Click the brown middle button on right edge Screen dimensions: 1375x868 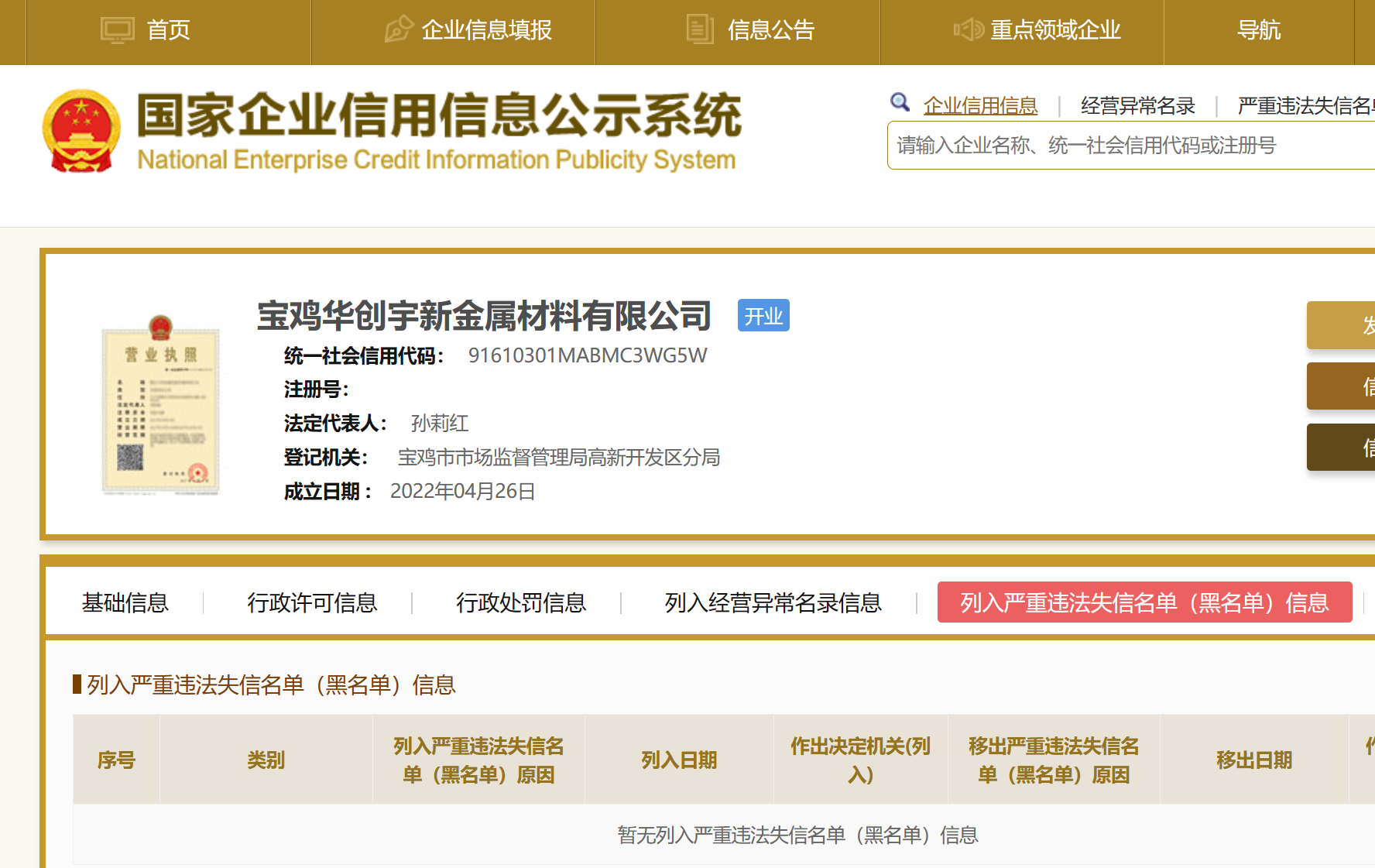click(1341, 386)
